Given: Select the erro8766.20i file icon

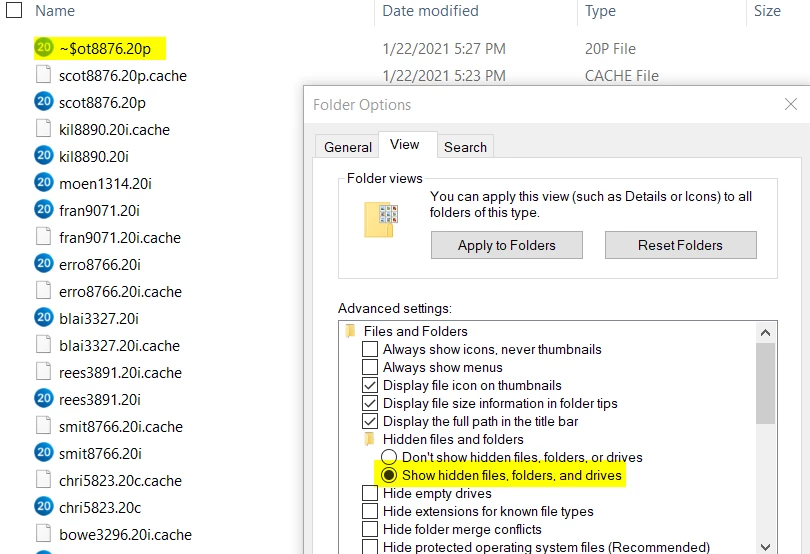Looking at the screenshot, I should [x=44, y=264].
